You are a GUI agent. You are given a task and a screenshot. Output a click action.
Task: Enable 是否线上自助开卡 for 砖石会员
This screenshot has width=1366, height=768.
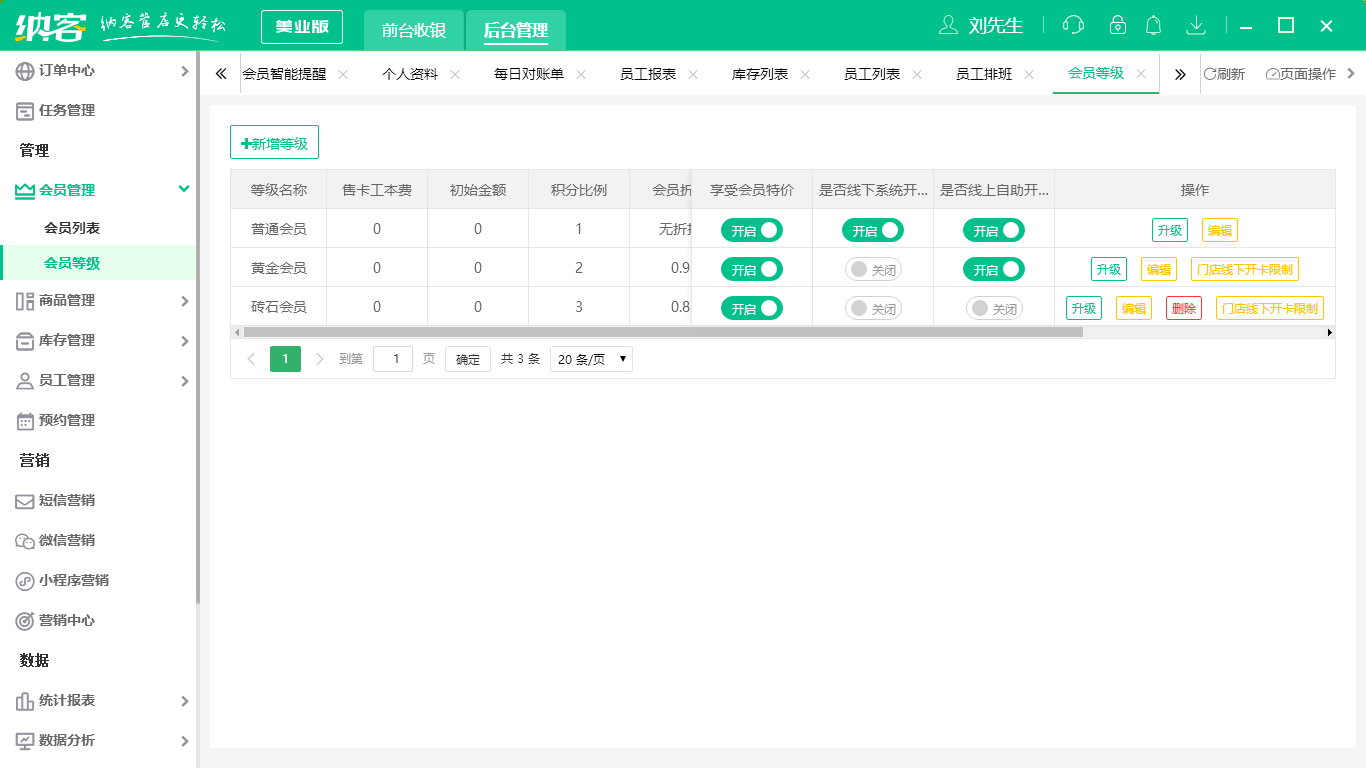click(x=993, y=309)
